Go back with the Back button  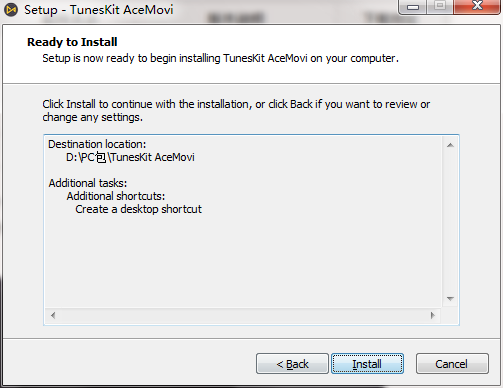pos(292,364)
